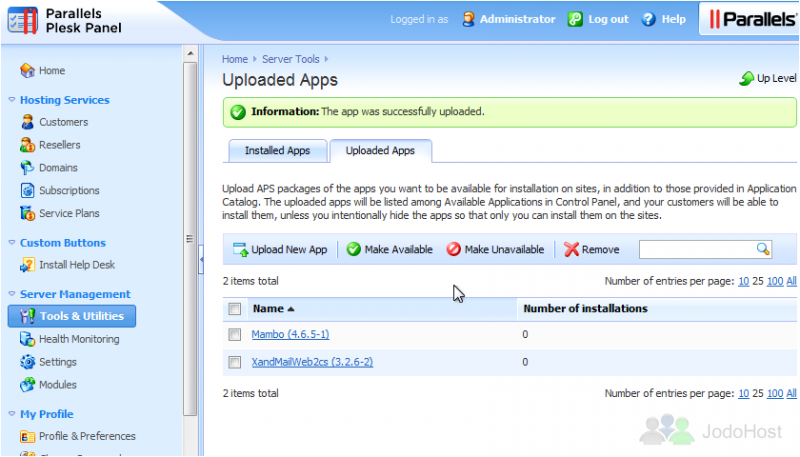Viewport: 800px width, 457px height.
Task: Check the XandMailWeb2cs row checkbox
Action: tap(235, 362)
